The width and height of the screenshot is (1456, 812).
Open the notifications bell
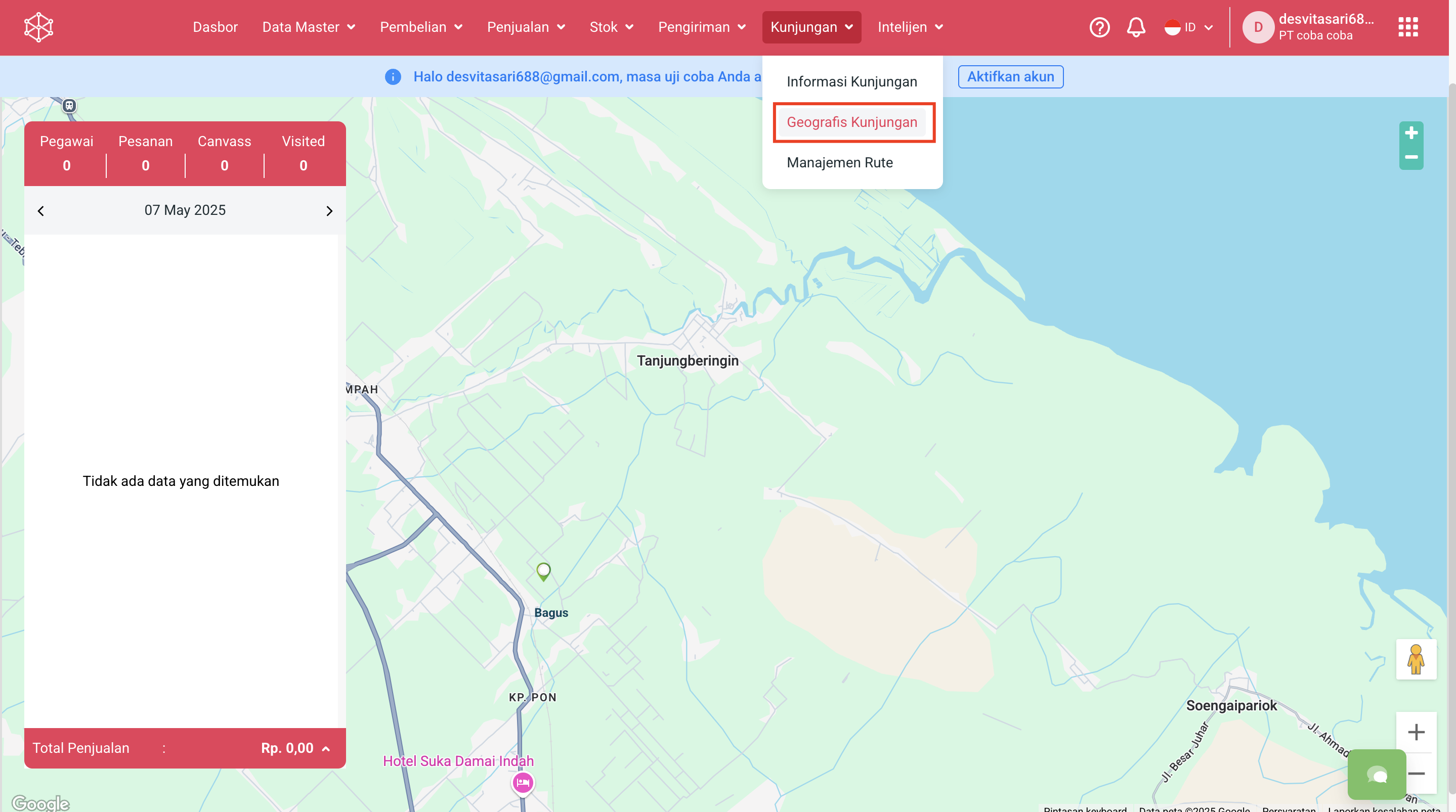(1136, 27)
